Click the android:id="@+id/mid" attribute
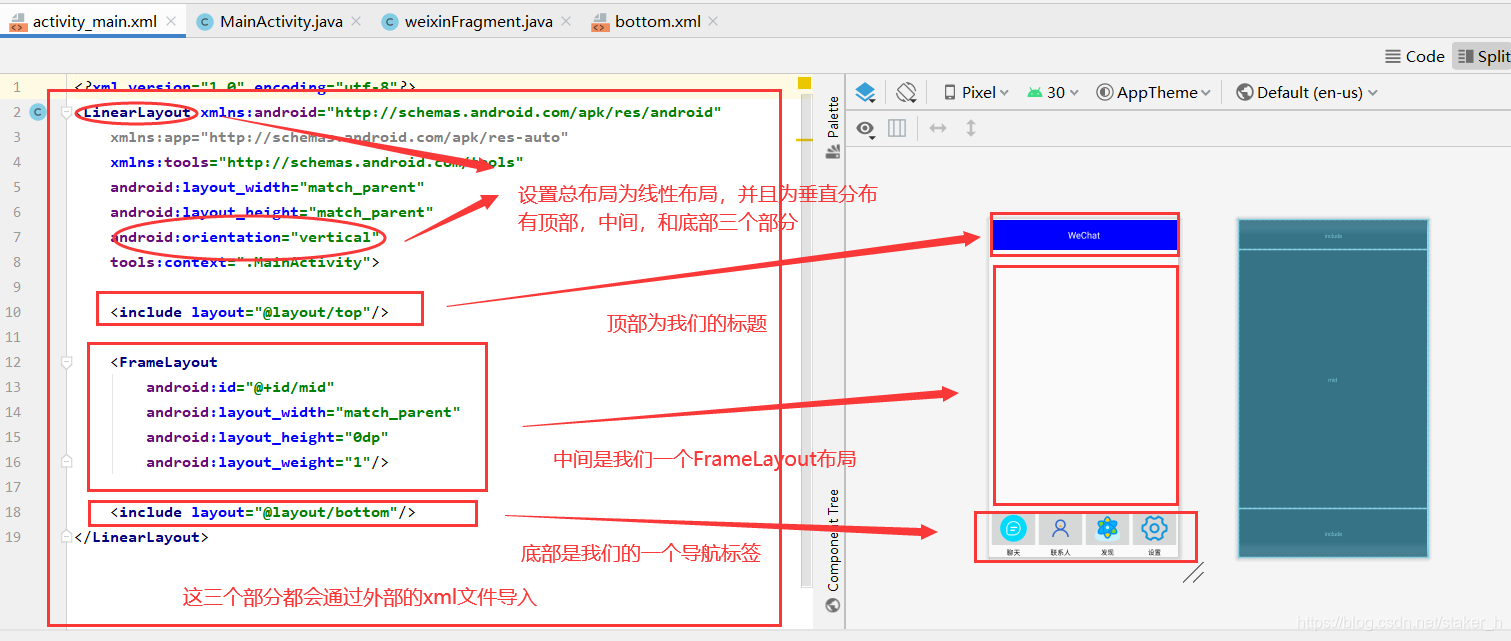The height and width of the screenshot is (641, 1511). point(240,387)
